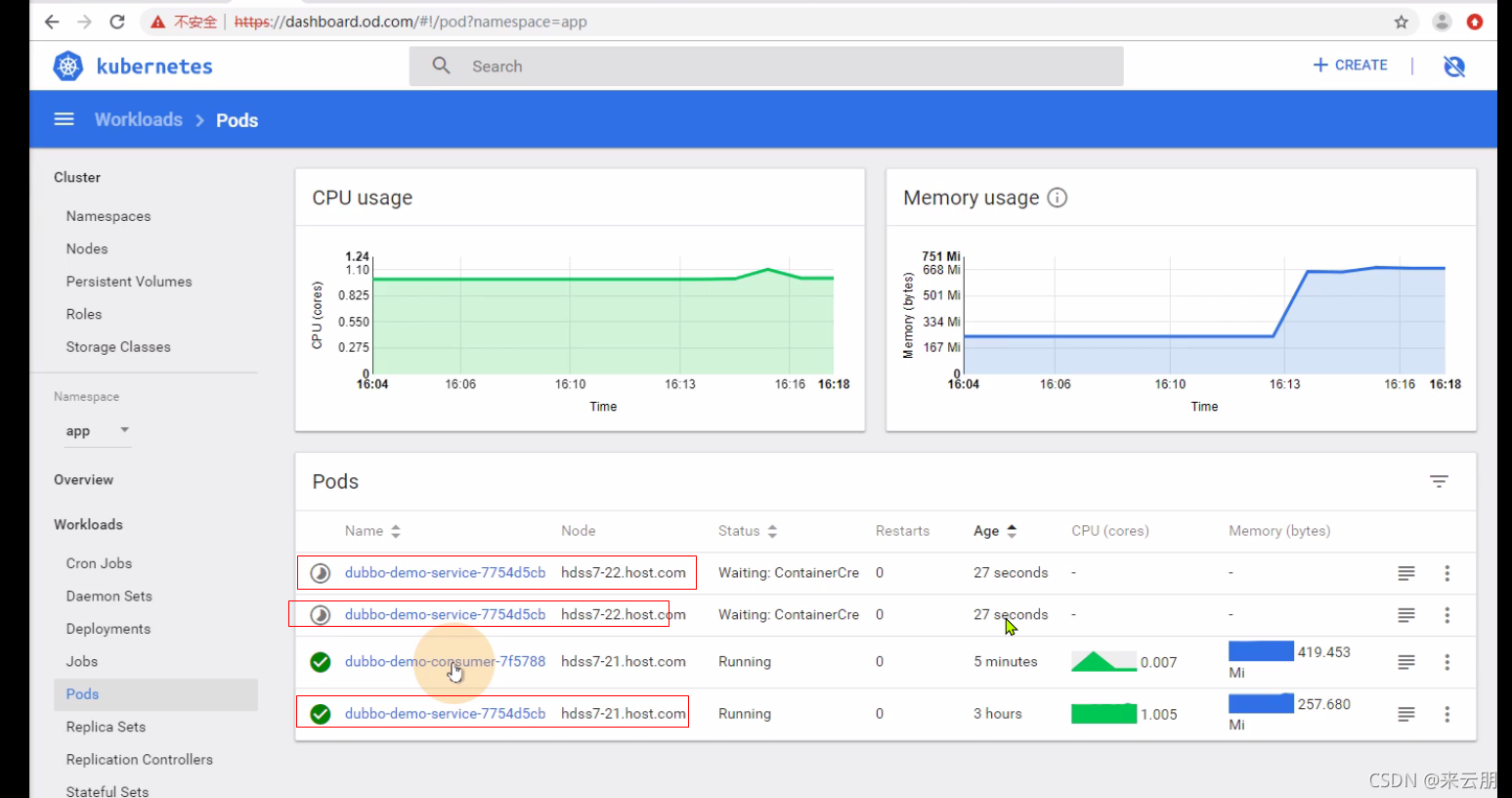Open Namespaces in the sidebar
This screenshot has width=1512, height=798.
click(108, 216)
